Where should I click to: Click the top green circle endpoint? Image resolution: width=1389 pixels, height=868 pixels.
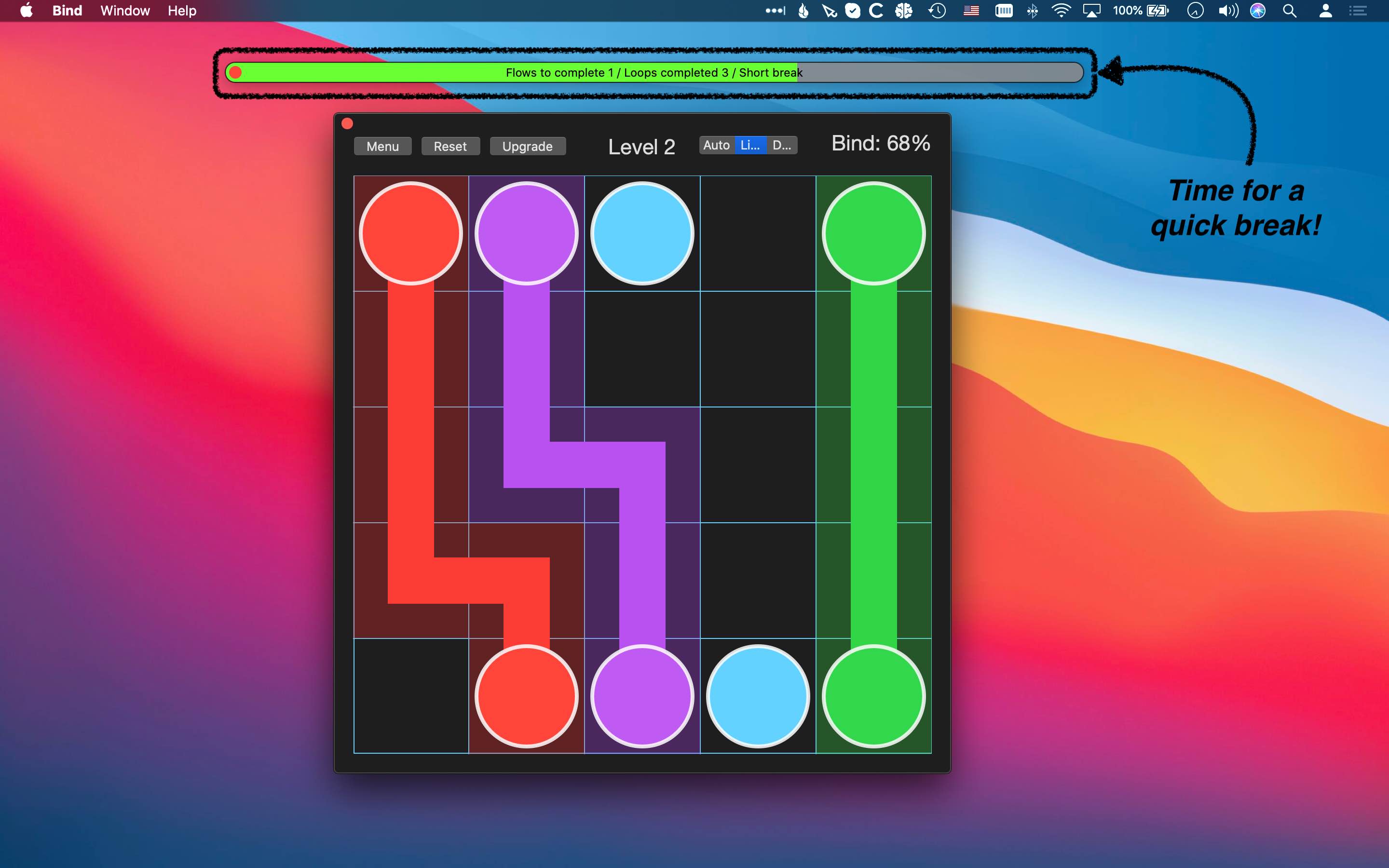coord(873,233)
